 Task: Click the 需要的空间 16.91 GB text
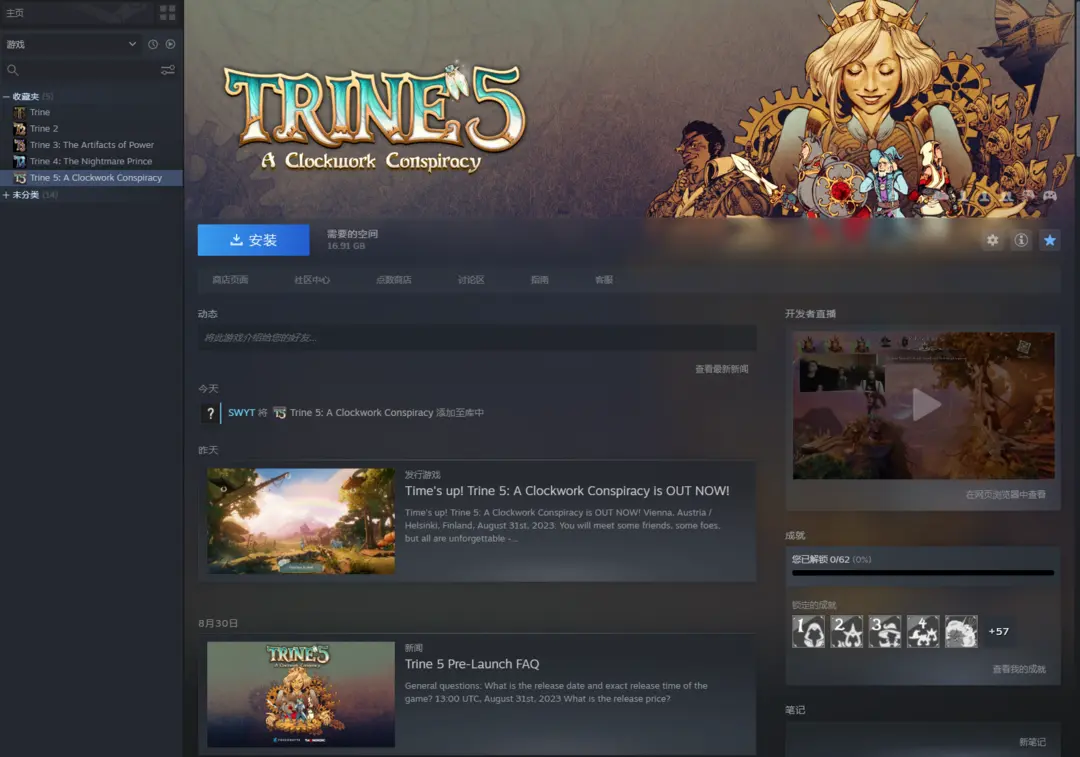point(352,240)
